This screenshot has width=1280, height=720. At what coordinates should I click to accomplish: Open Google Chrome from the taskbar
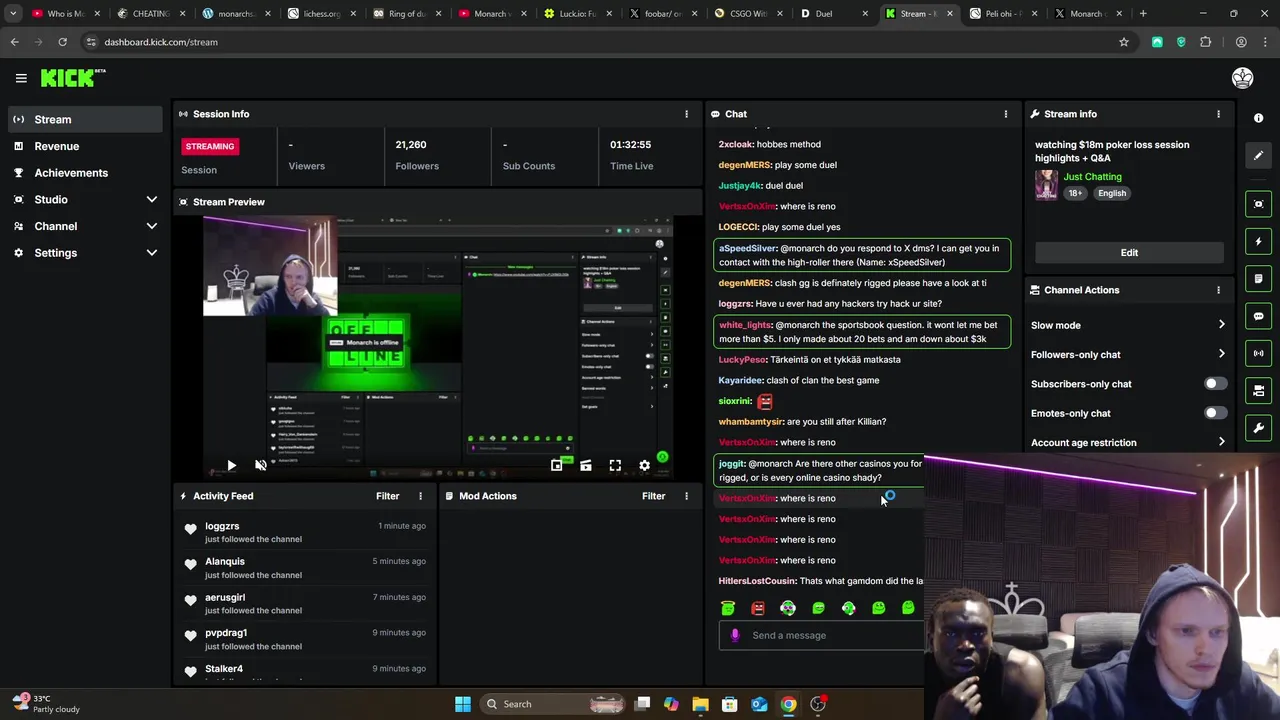point(788,704)
